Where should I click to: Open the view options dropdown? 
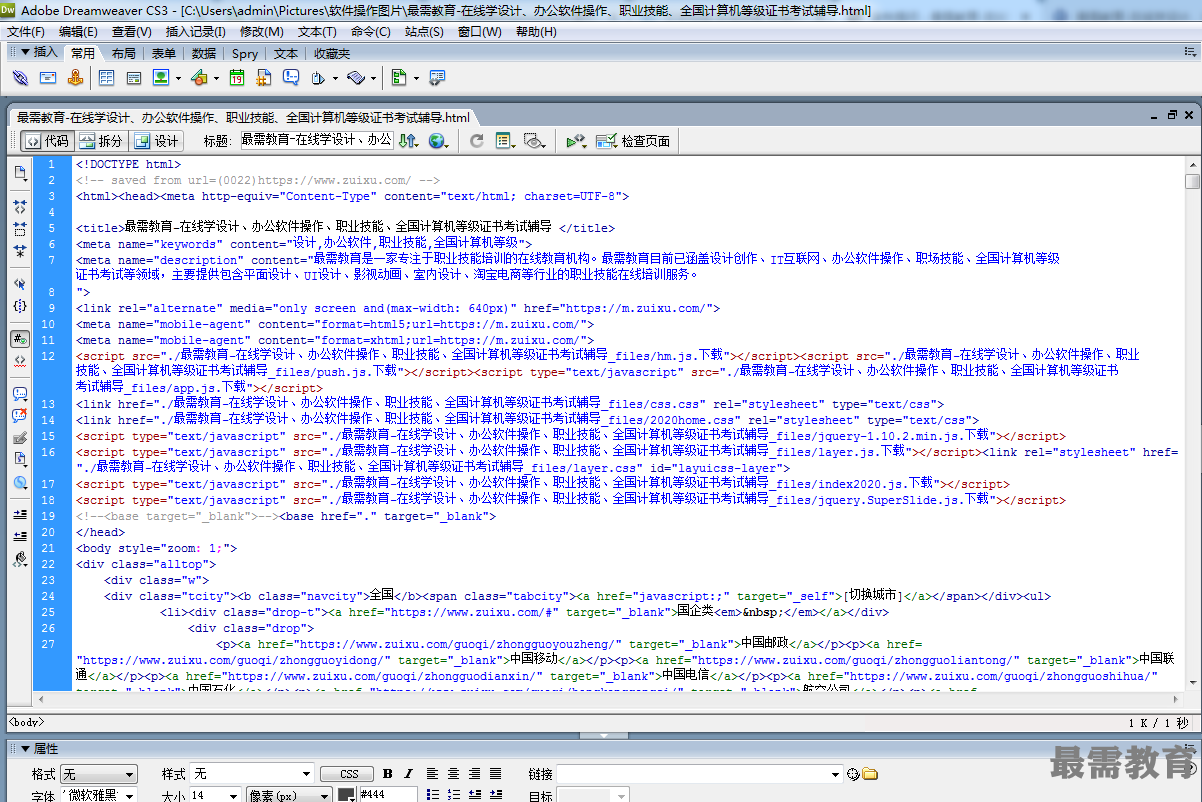point(505,141)
